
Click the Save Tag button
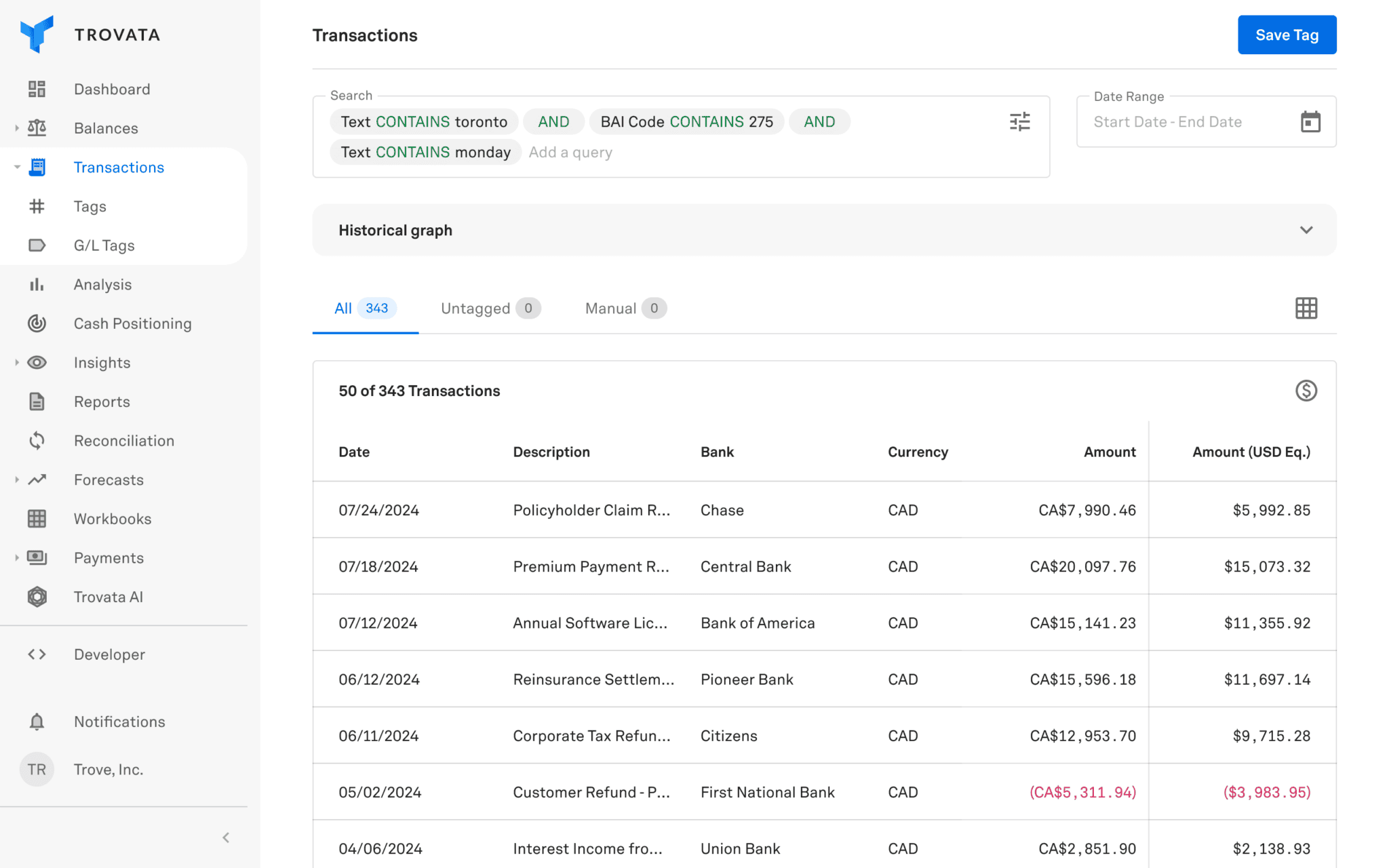tap(1286, 35)
